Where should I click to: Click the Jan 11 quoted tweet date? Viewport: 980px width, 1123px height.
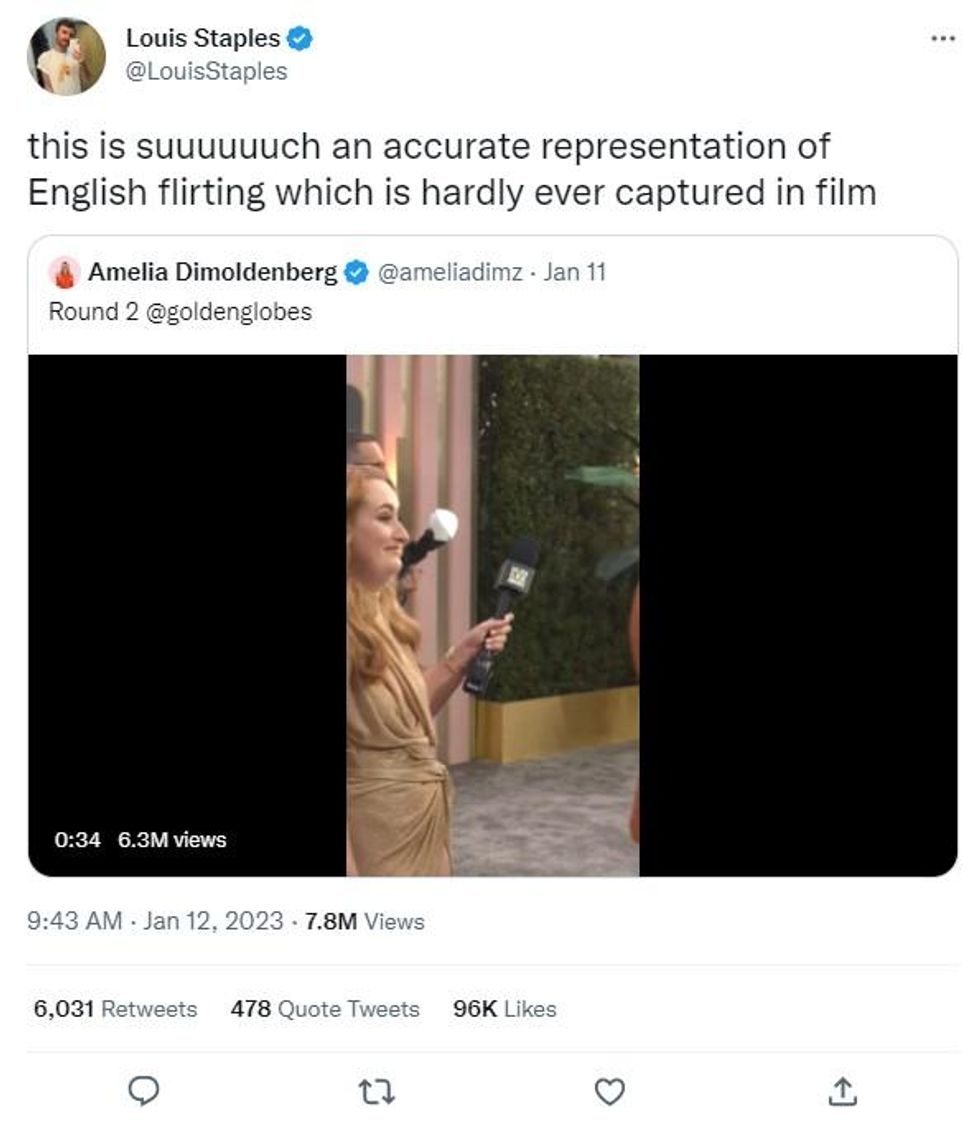click(574, 272)
